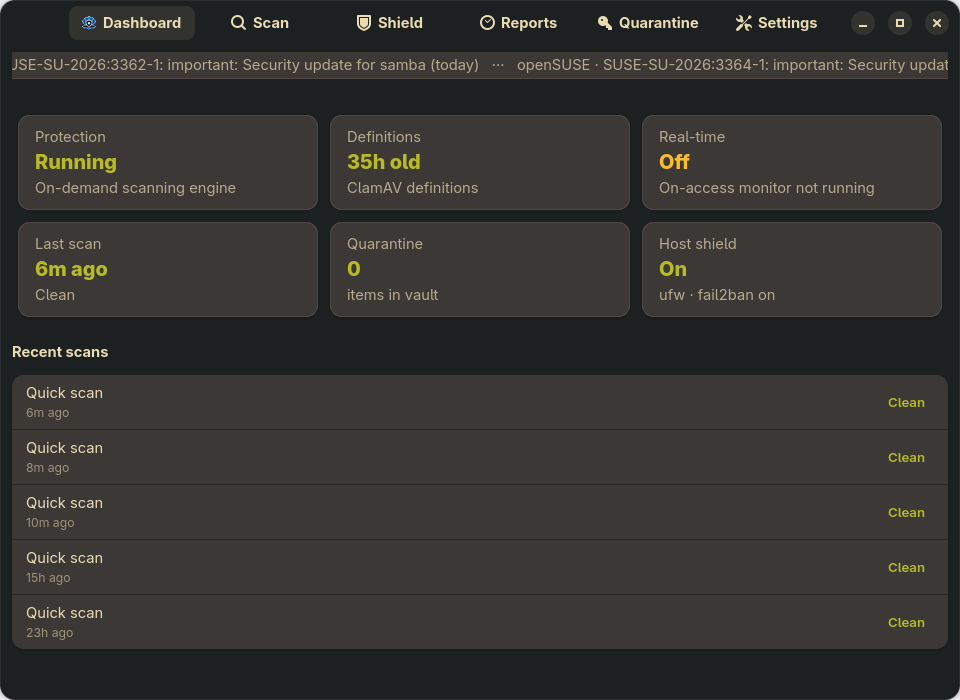Click the Dashboard tab eye icon
The width and height of the screenshot is (960, 700).
[89, 23]
